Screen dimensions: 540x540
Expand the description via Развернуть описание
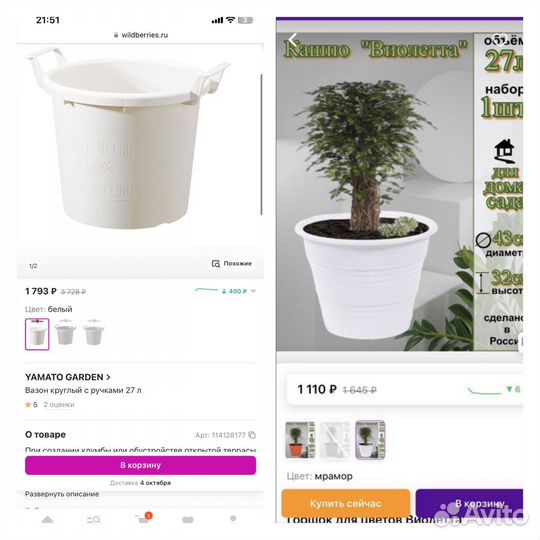(62, 494)
